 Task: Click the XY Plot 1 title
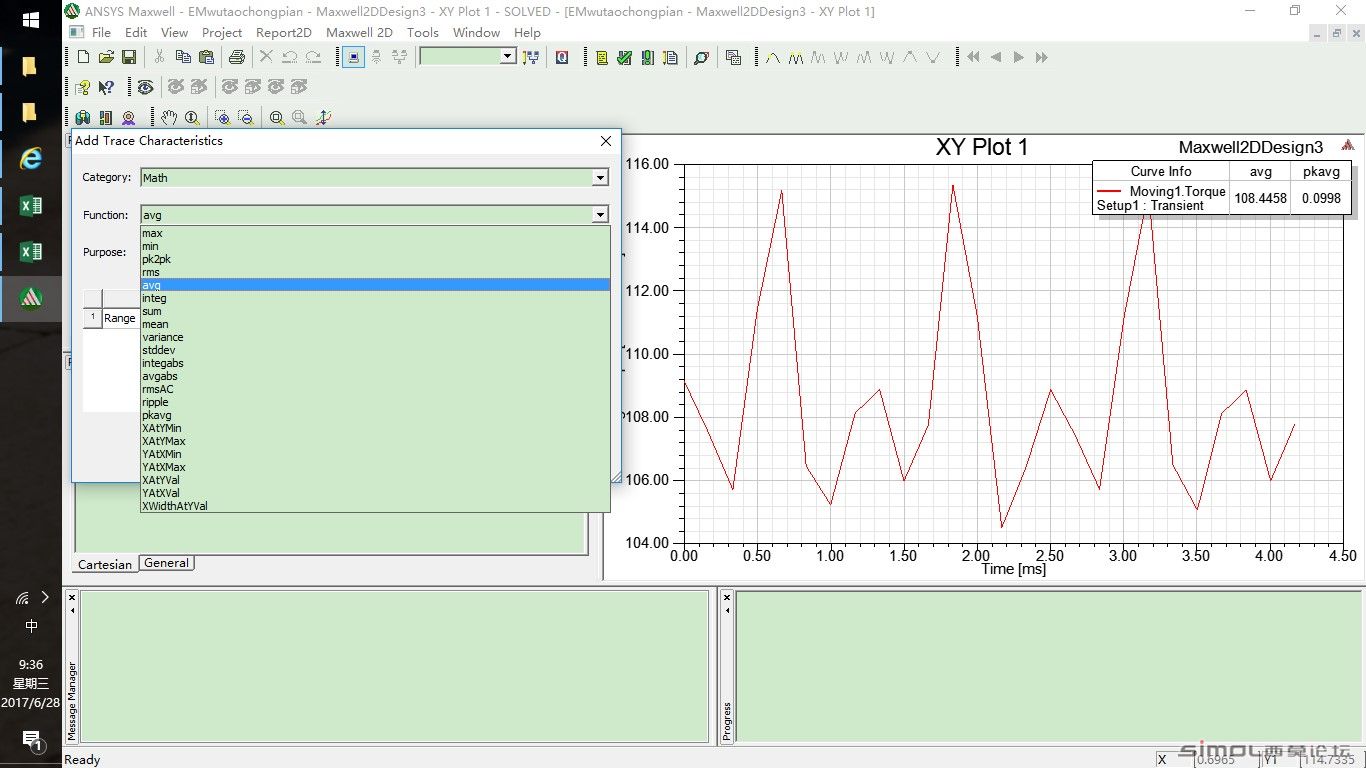coord(981,147)
